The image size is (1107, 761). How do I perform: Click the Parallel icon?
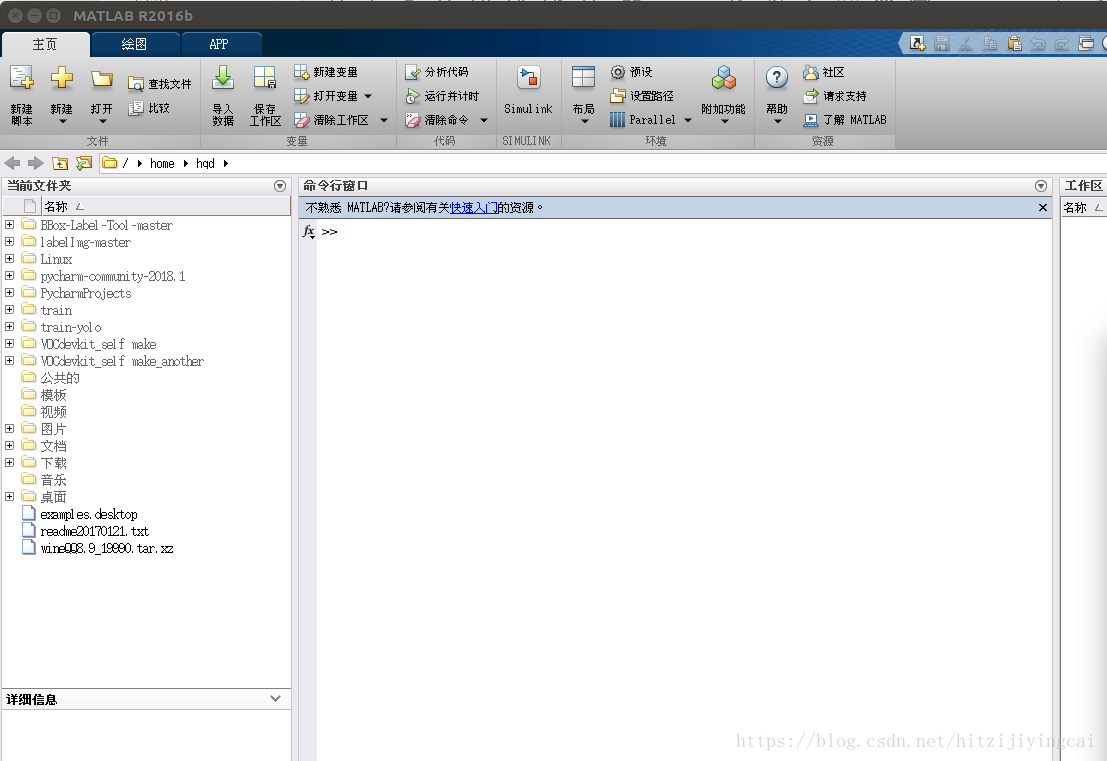617,120
